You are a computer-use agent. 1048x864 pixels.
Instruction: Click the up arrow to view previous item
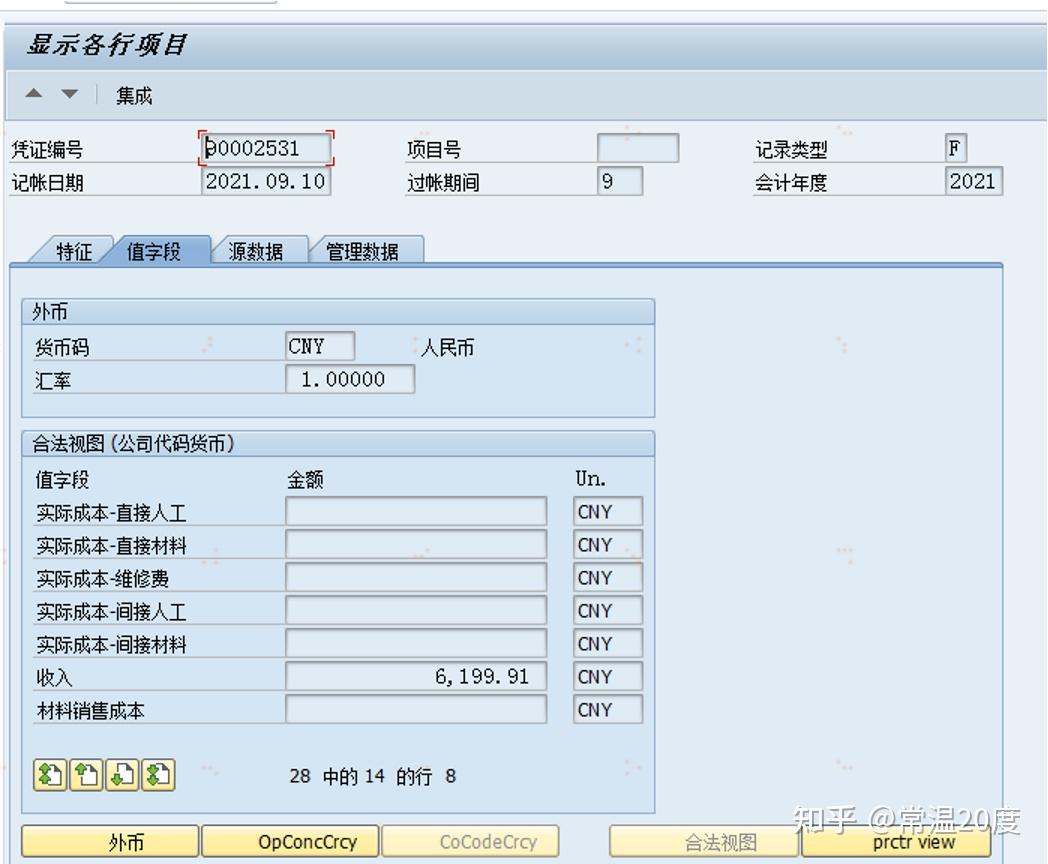[33, 94]
